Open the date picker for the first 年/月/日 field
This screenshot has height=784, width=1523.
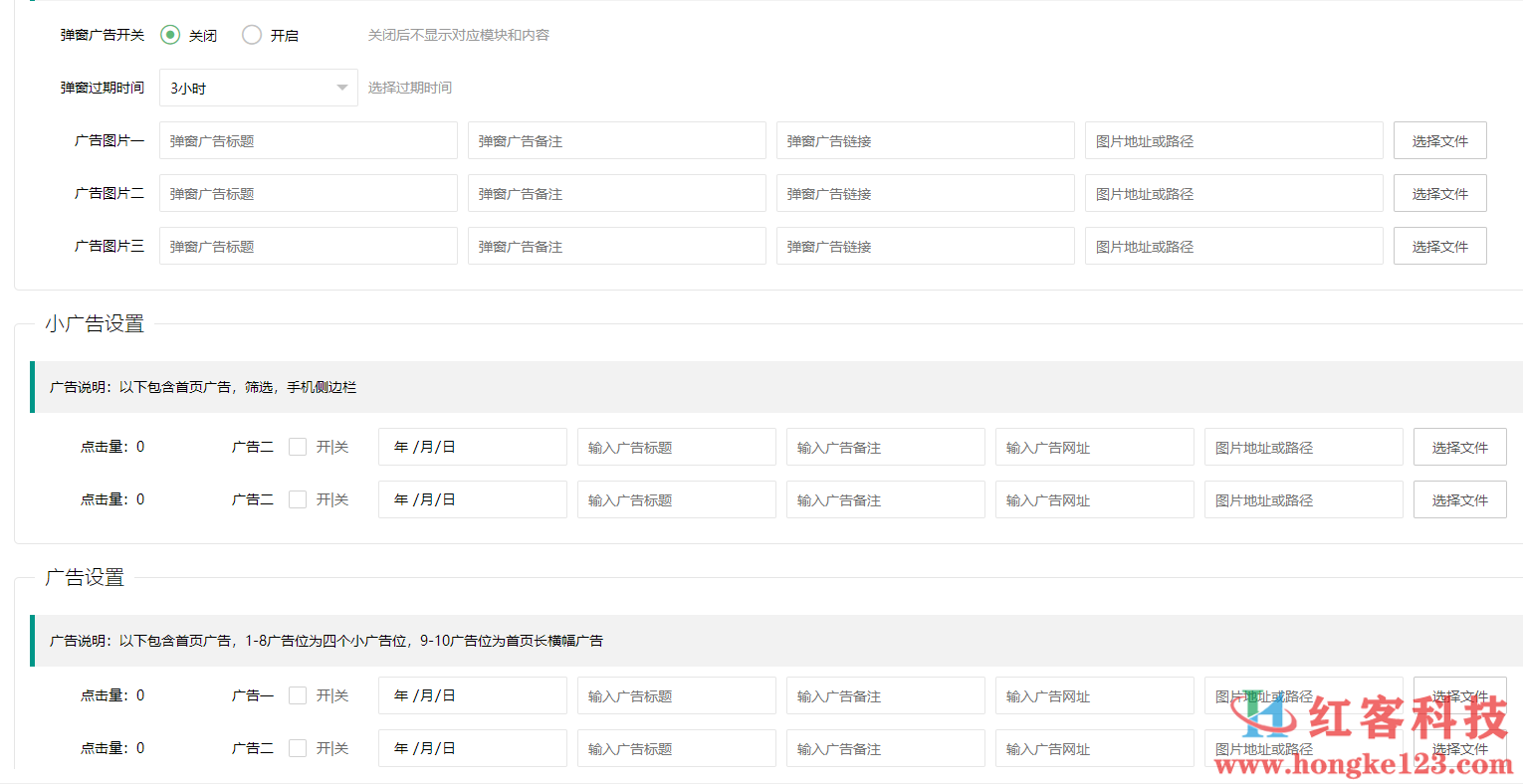[472, 446]
